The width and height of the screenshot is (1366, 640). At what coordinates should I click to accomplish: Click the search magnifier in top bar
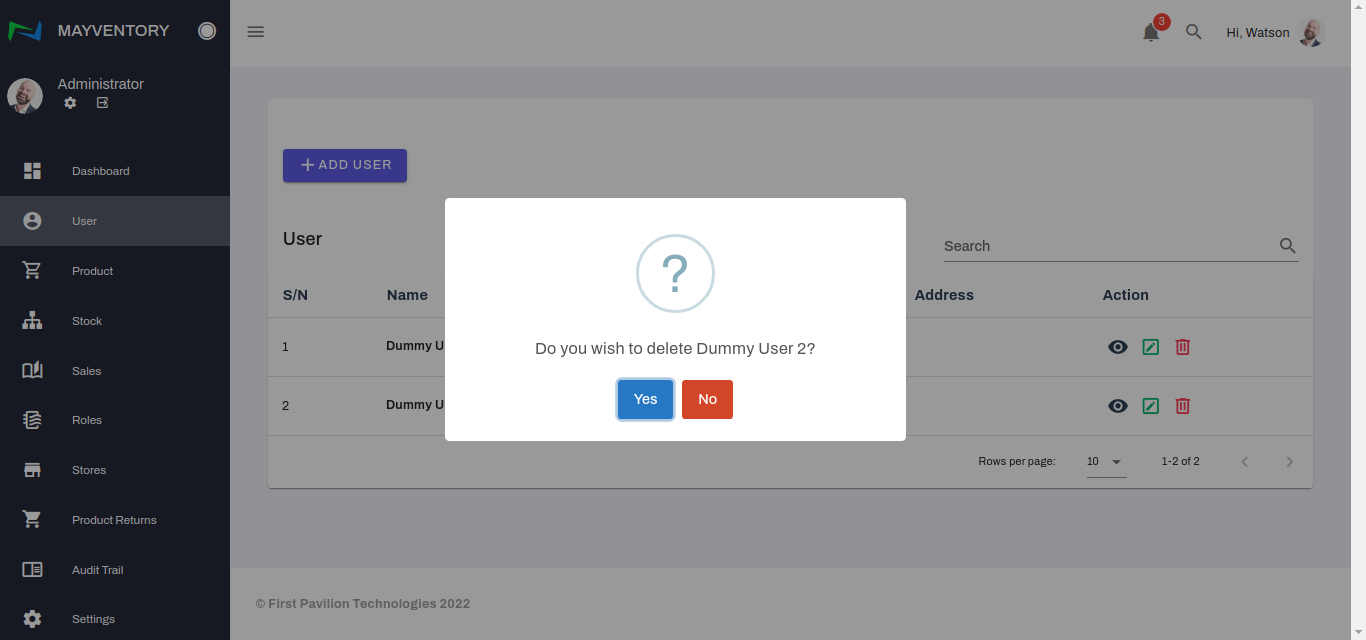coord(1193,32)
